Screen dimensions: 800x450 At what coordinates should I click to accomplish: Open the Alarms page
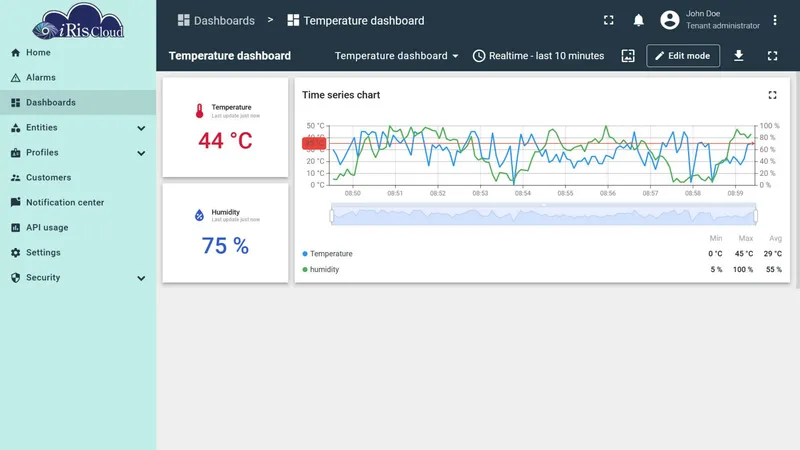coord(78,78)
